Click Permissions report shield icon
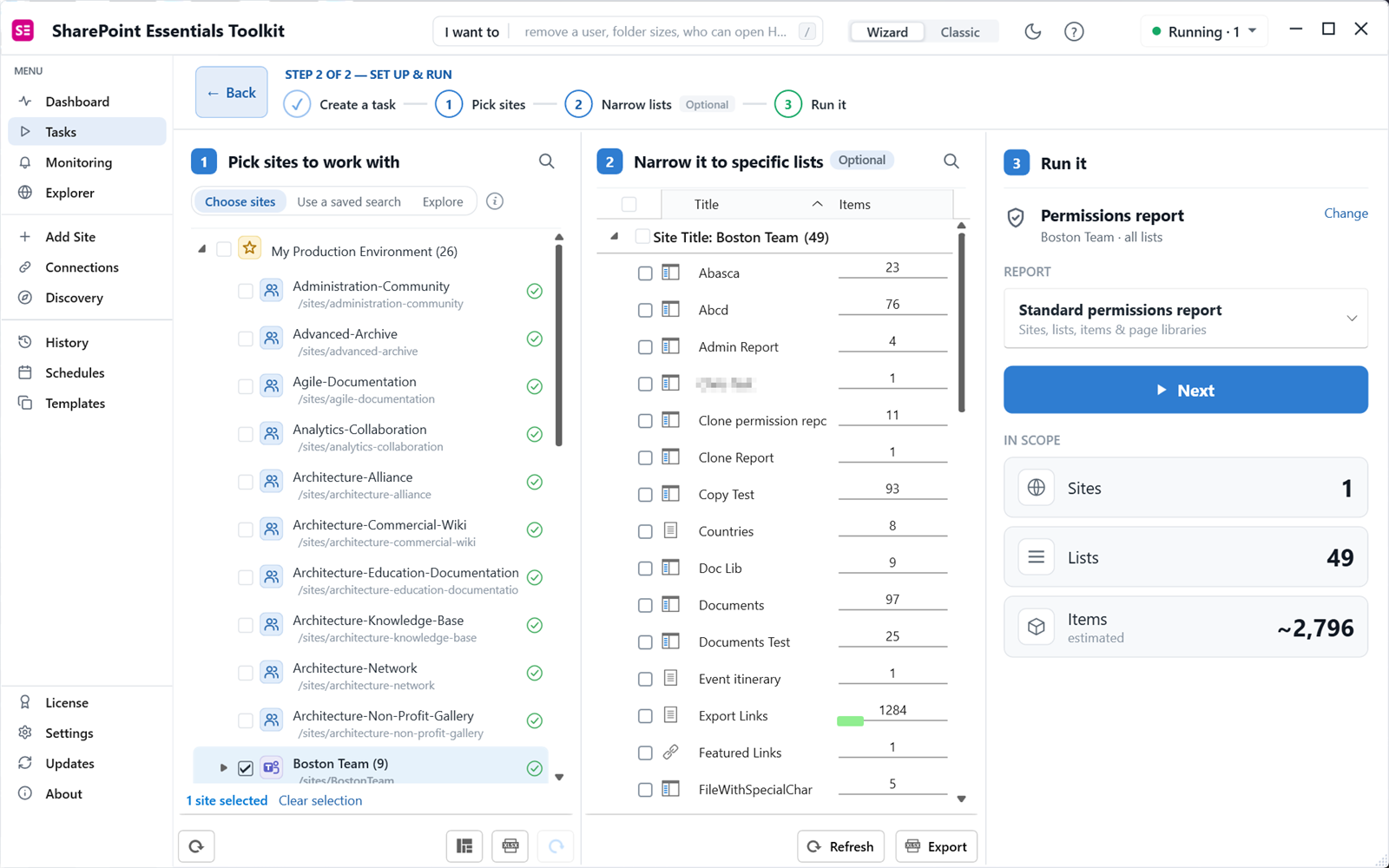This screenshot has width=1389, height=868. pyautogui.click(x=1016, y=217)
